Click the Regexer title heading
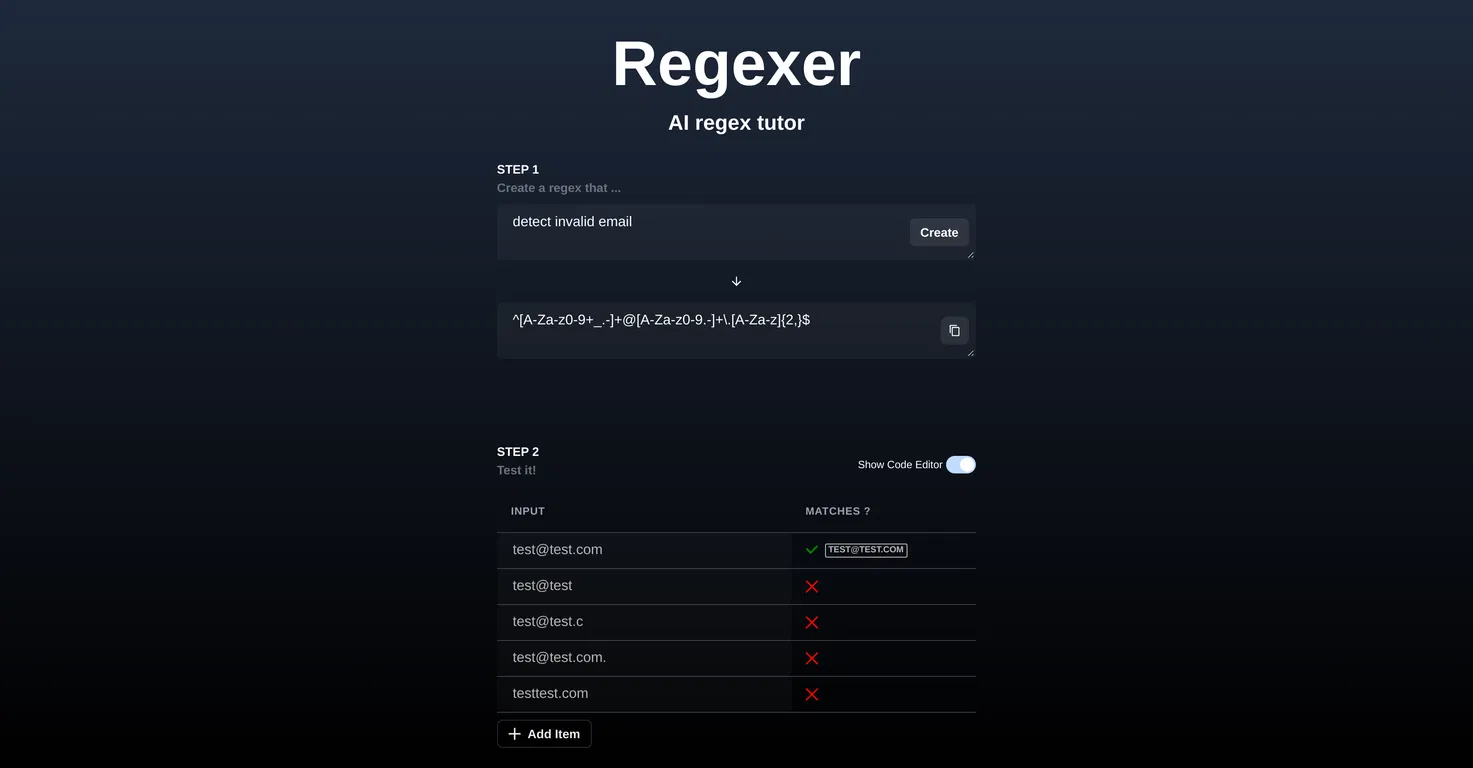Viewport: 1473px width, 768px height. [x=736, y=64]
